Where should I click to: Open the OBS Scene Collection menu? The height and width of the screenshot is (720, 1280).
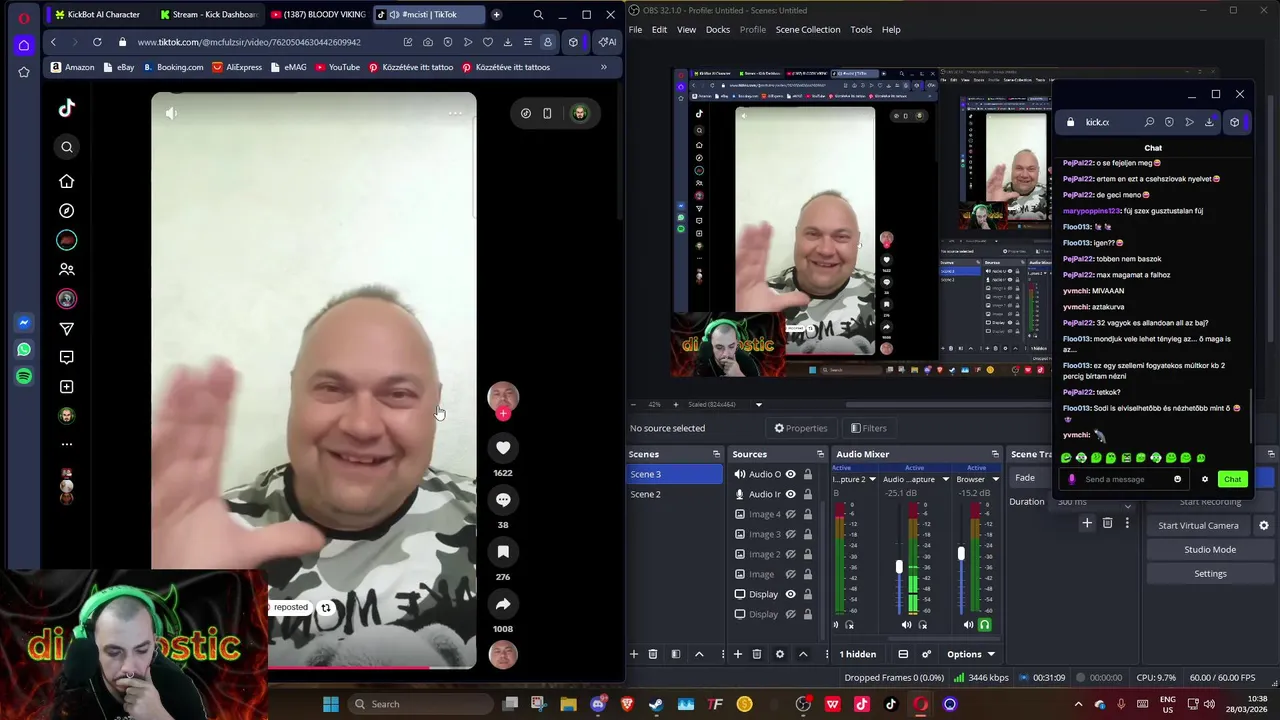pyautogui.click(x=808, y=29)
